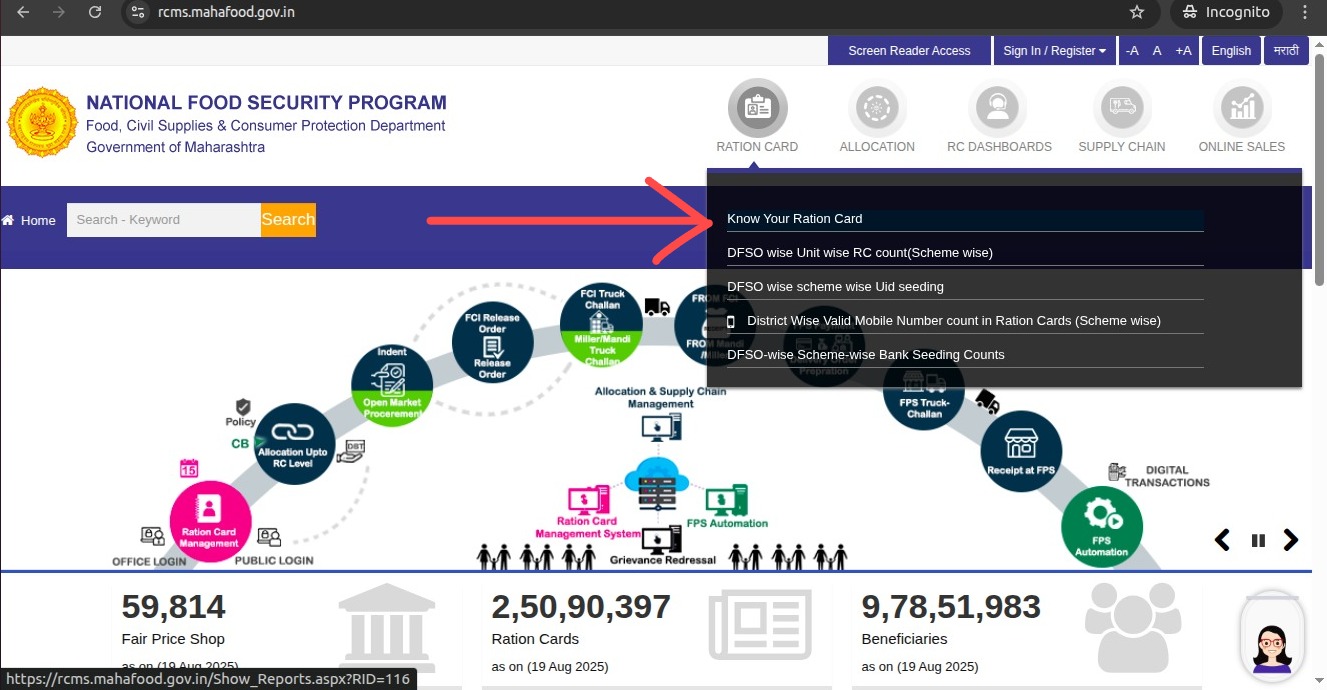Increase font size with +A
This screenshot has height=690, width=1327.
pos(1183,51)
